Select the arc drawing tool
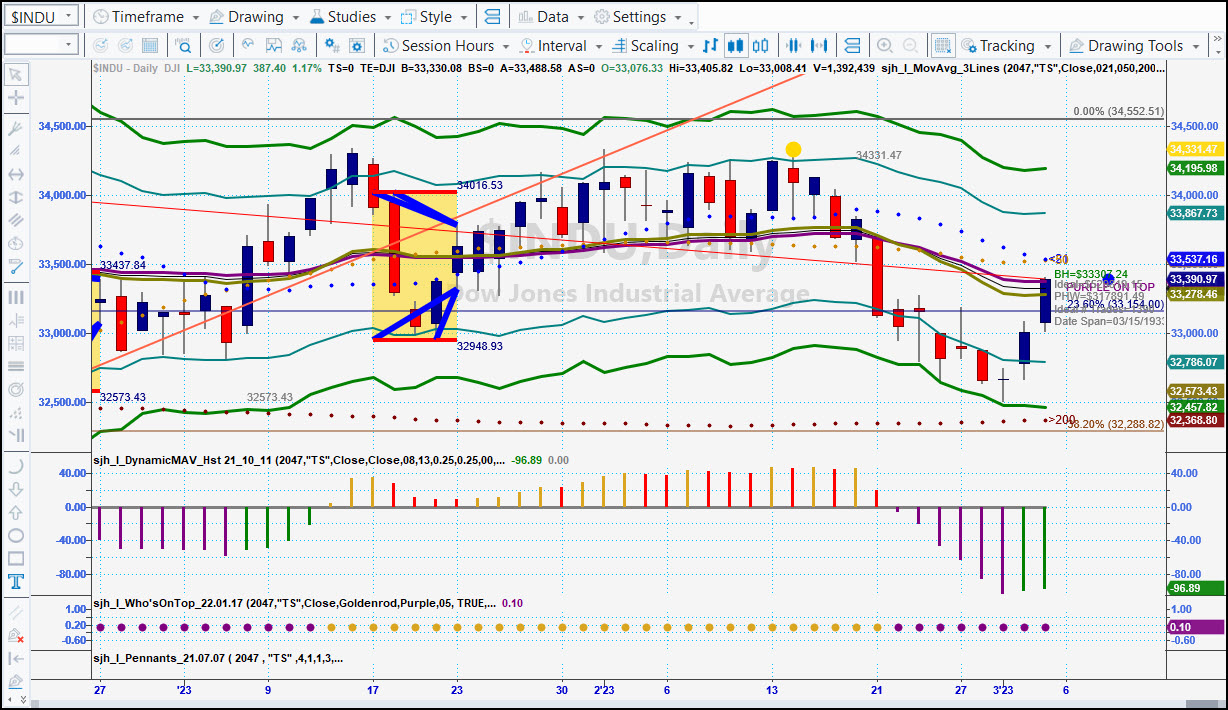This screenshot has width=1228, height=710. (x=16, y=466)
